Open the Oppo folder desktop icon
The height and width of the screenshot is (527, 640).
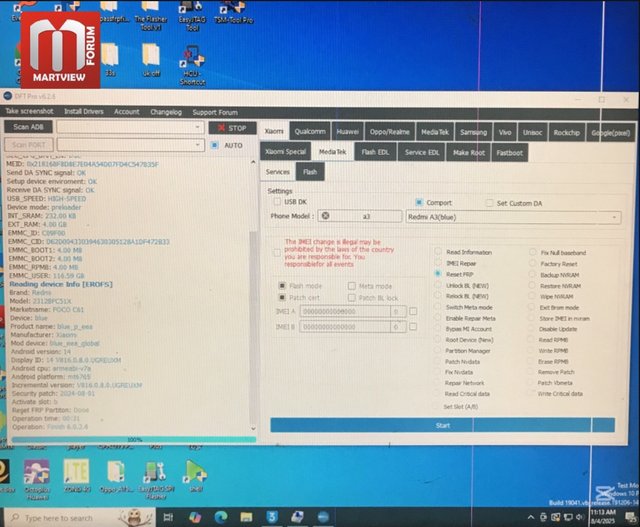(117, 476)
